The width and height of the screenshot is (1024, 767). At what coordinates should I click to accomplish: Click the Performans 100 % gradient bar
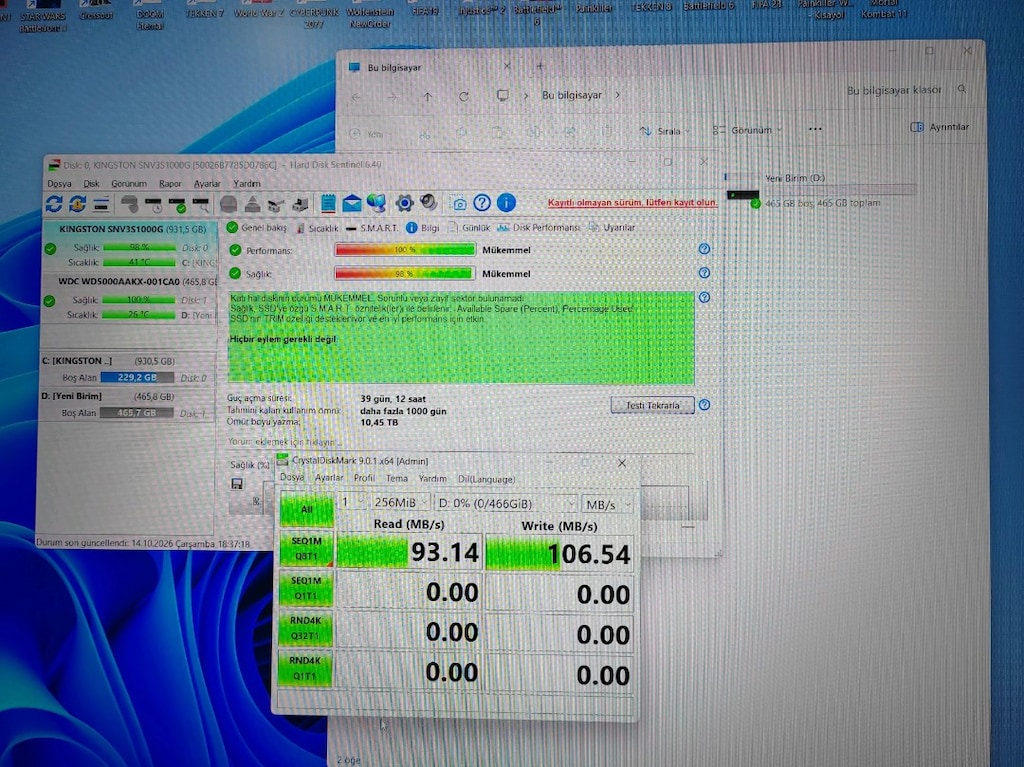[405, 250]
